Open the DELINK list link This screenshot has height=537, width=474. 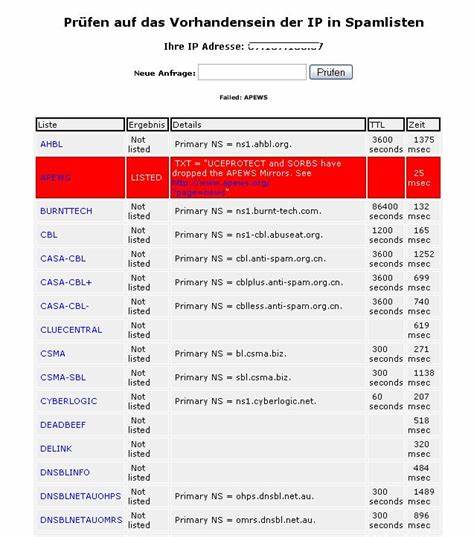pos(56,449)
